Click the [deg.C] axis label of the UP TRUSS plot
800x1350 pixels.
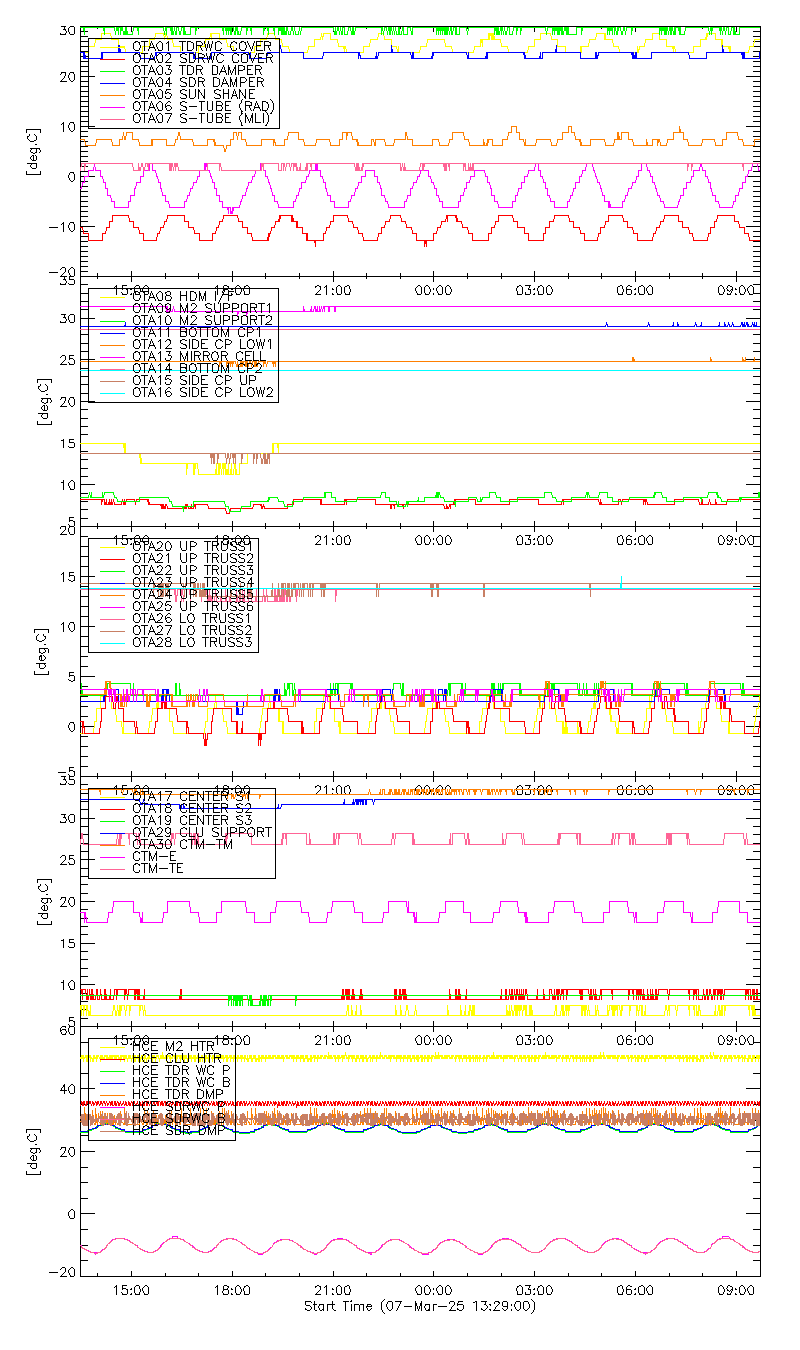(x=41, y=649)
